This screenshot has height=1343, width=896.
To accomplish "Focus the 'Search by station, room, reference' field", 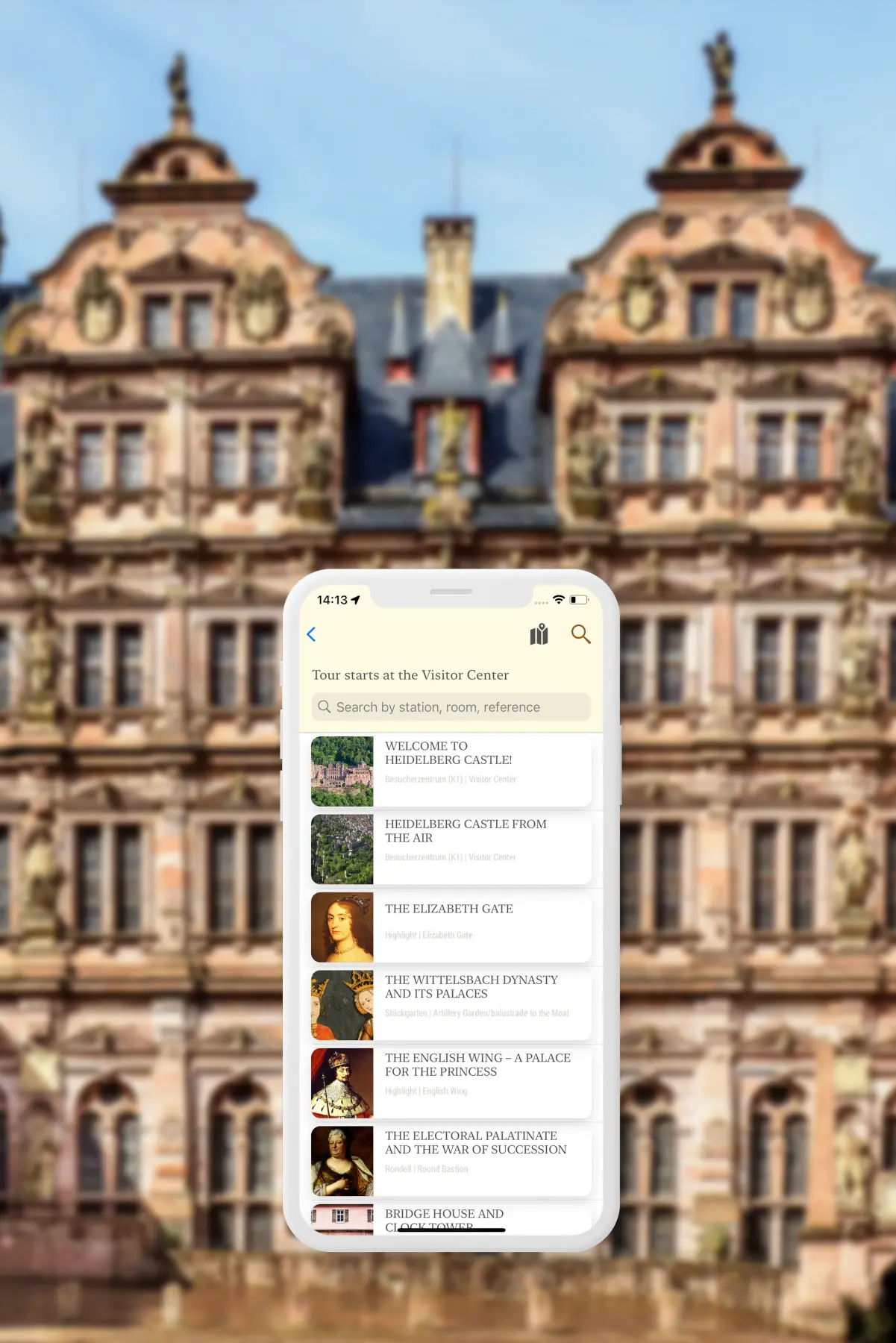I will (x=451, y=707).
